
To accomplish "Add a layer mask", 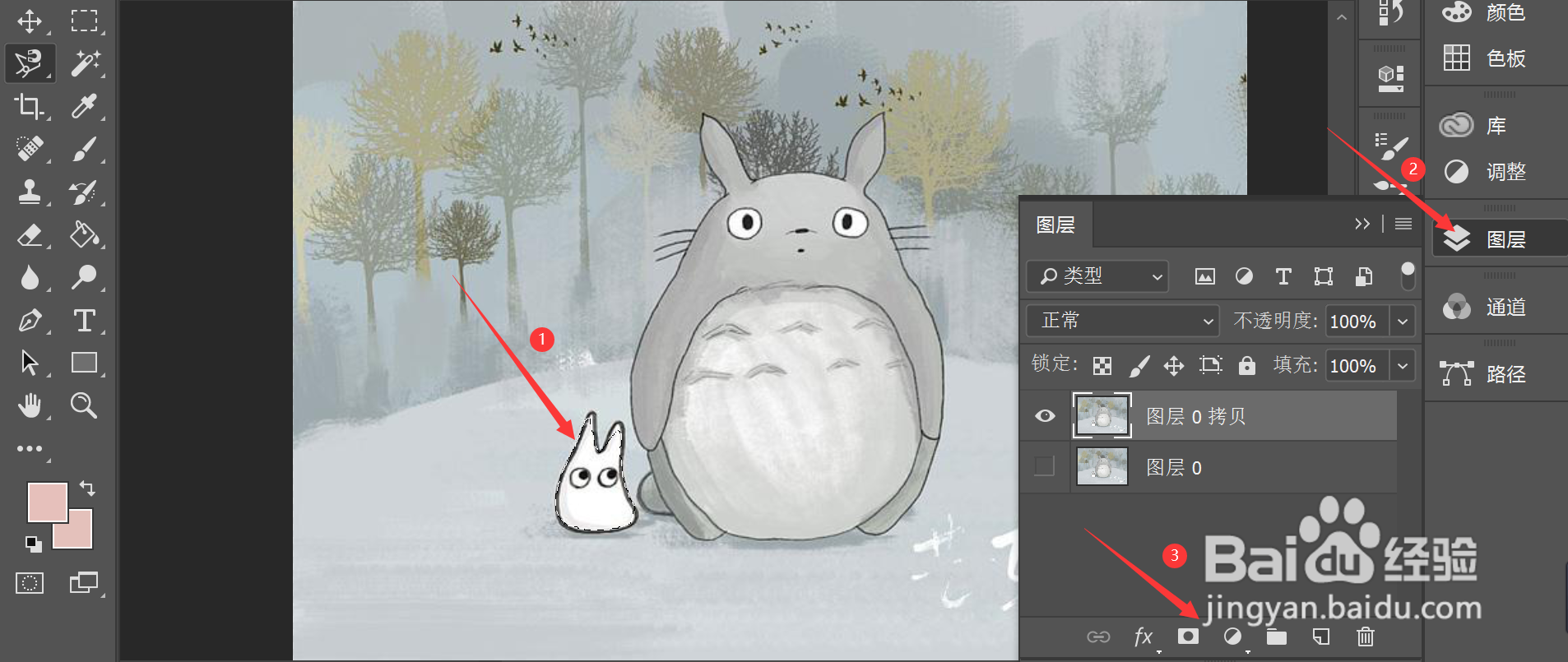I will (x=1188, y=637).
